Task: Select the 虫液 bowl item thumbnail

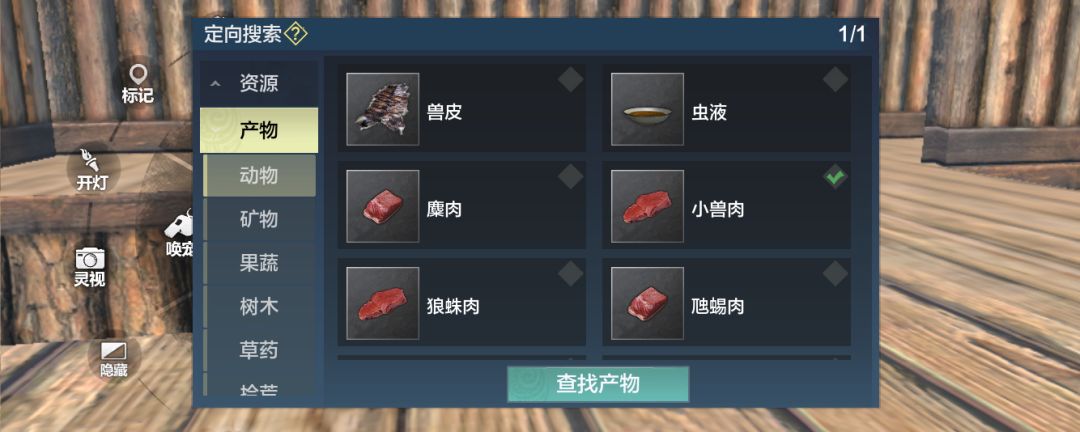Action: [x=647, y=109]
